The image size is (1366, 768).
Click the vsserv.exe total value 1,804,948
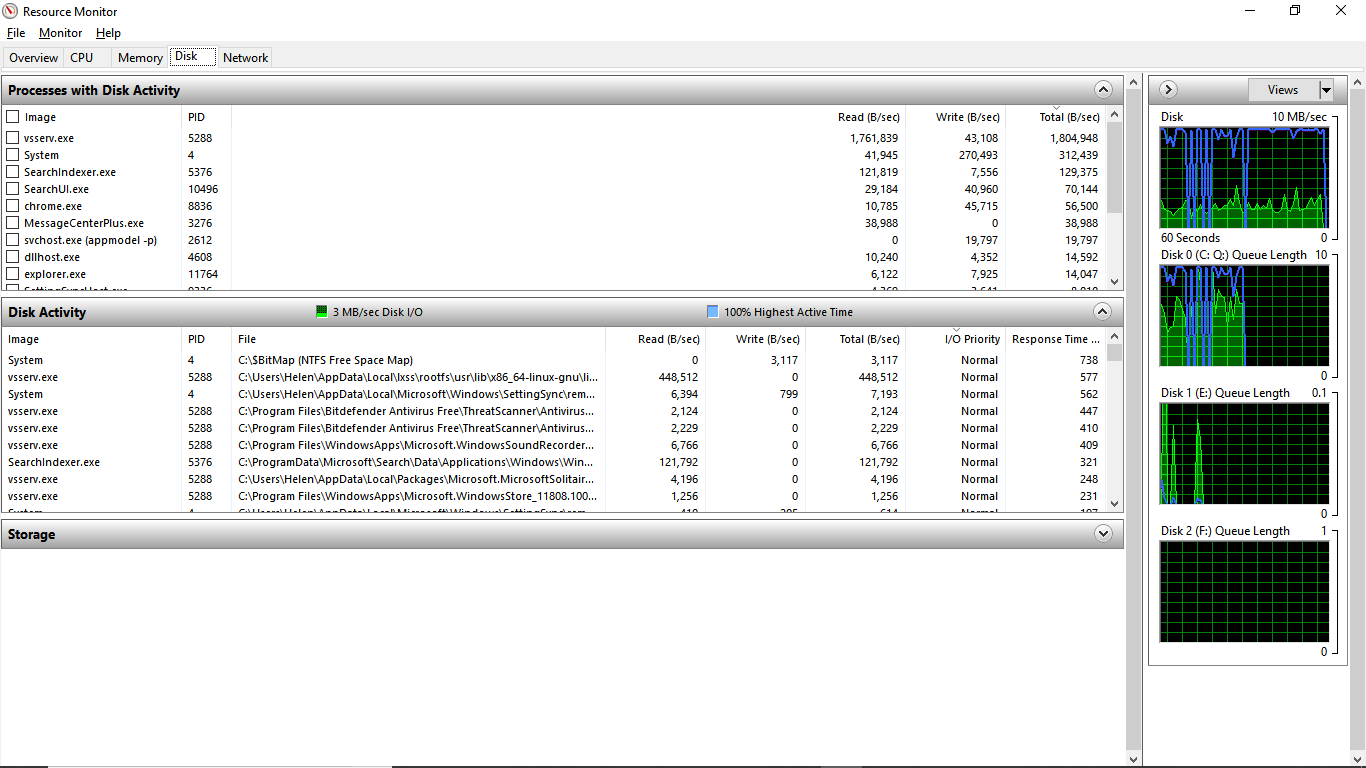coord(1073,138)
